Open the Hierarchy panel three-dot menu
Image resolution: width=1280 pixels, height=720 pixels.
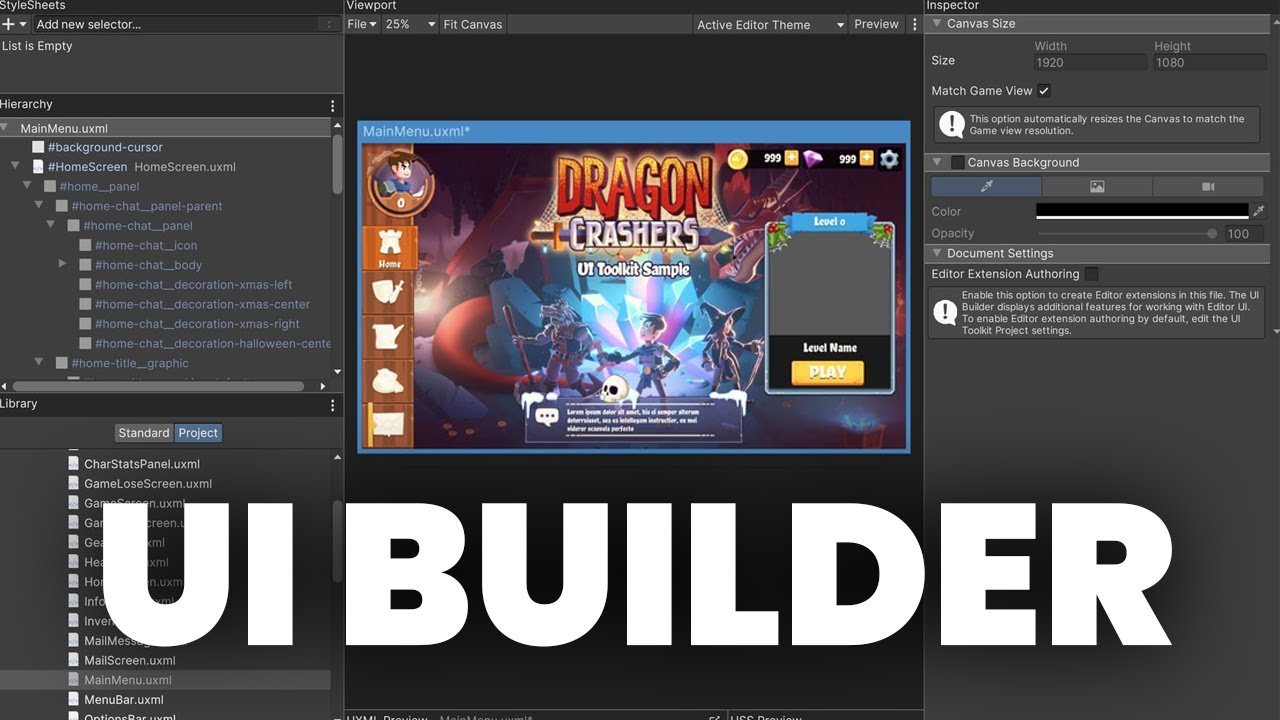click(333, 105)
